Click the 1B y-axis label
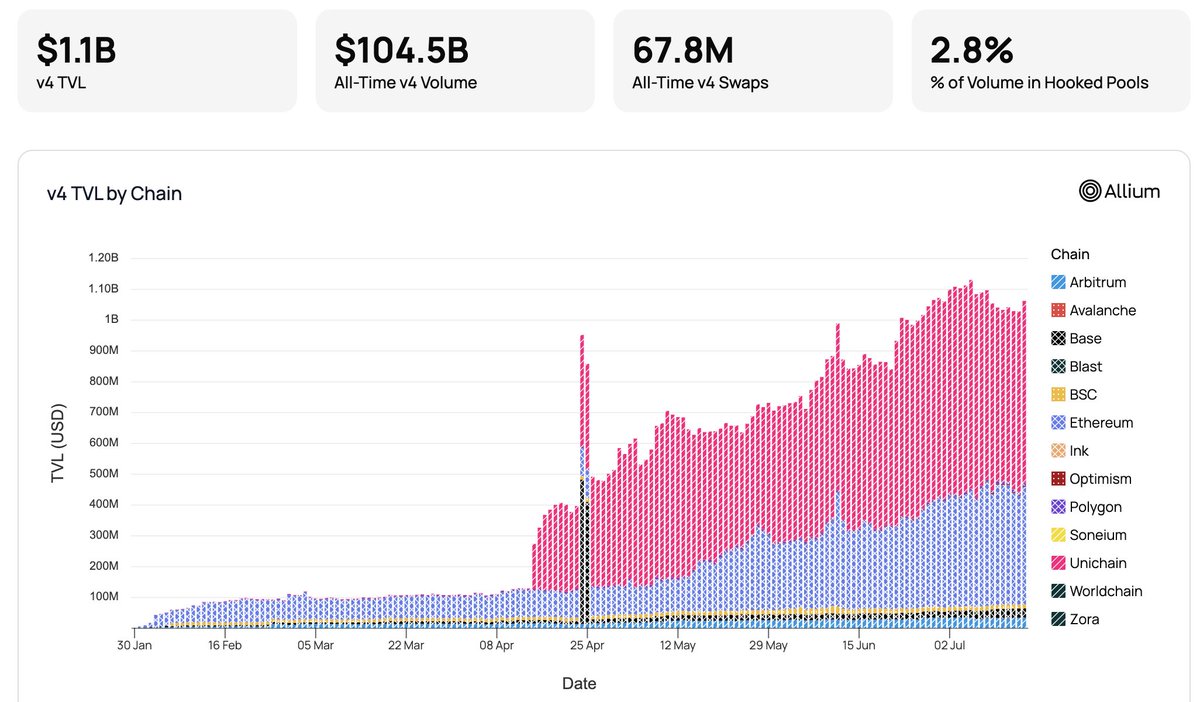 (110, 320)
